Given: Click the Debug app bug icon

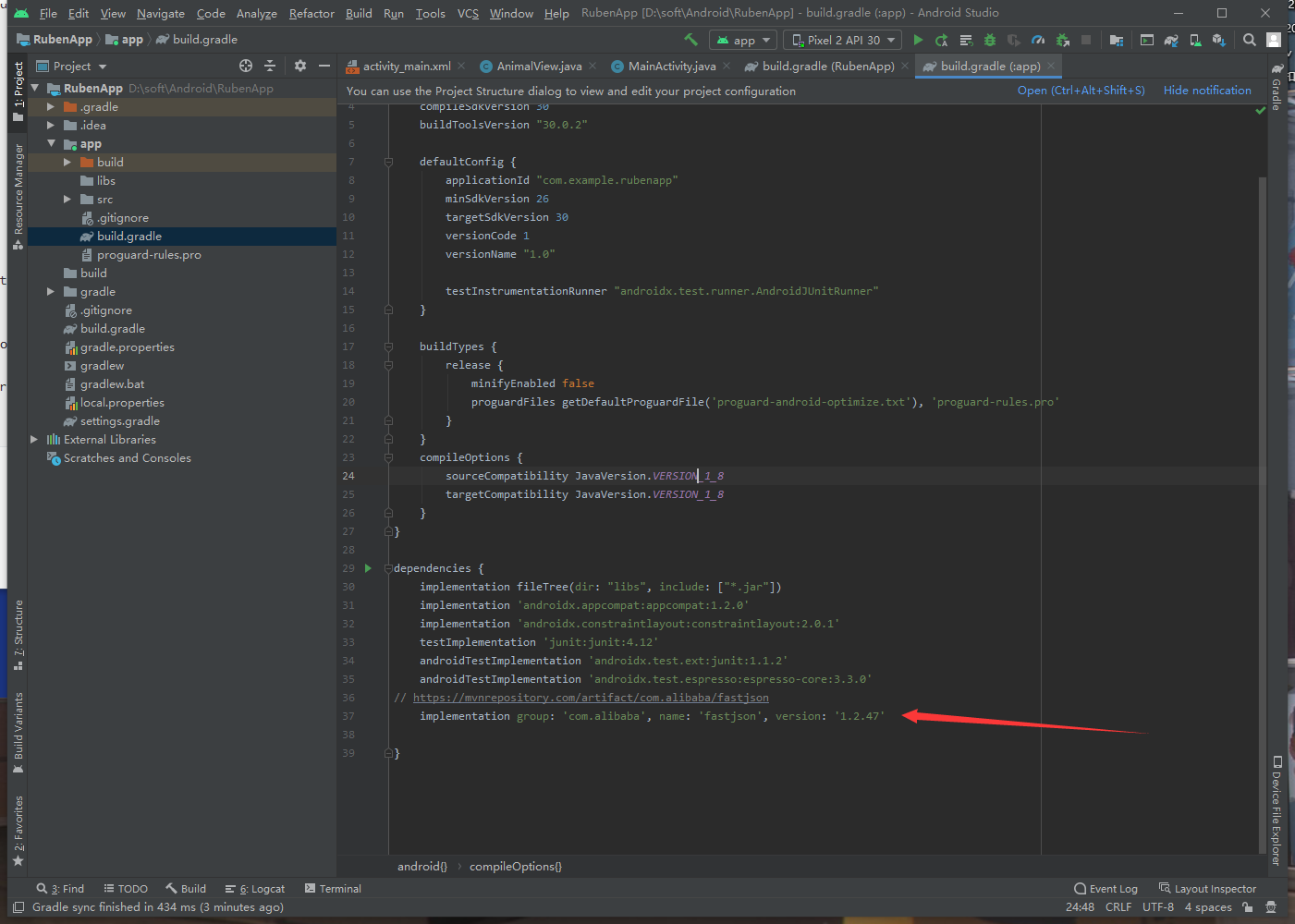Looking at the screenshot, I should (x=990, y=40).
